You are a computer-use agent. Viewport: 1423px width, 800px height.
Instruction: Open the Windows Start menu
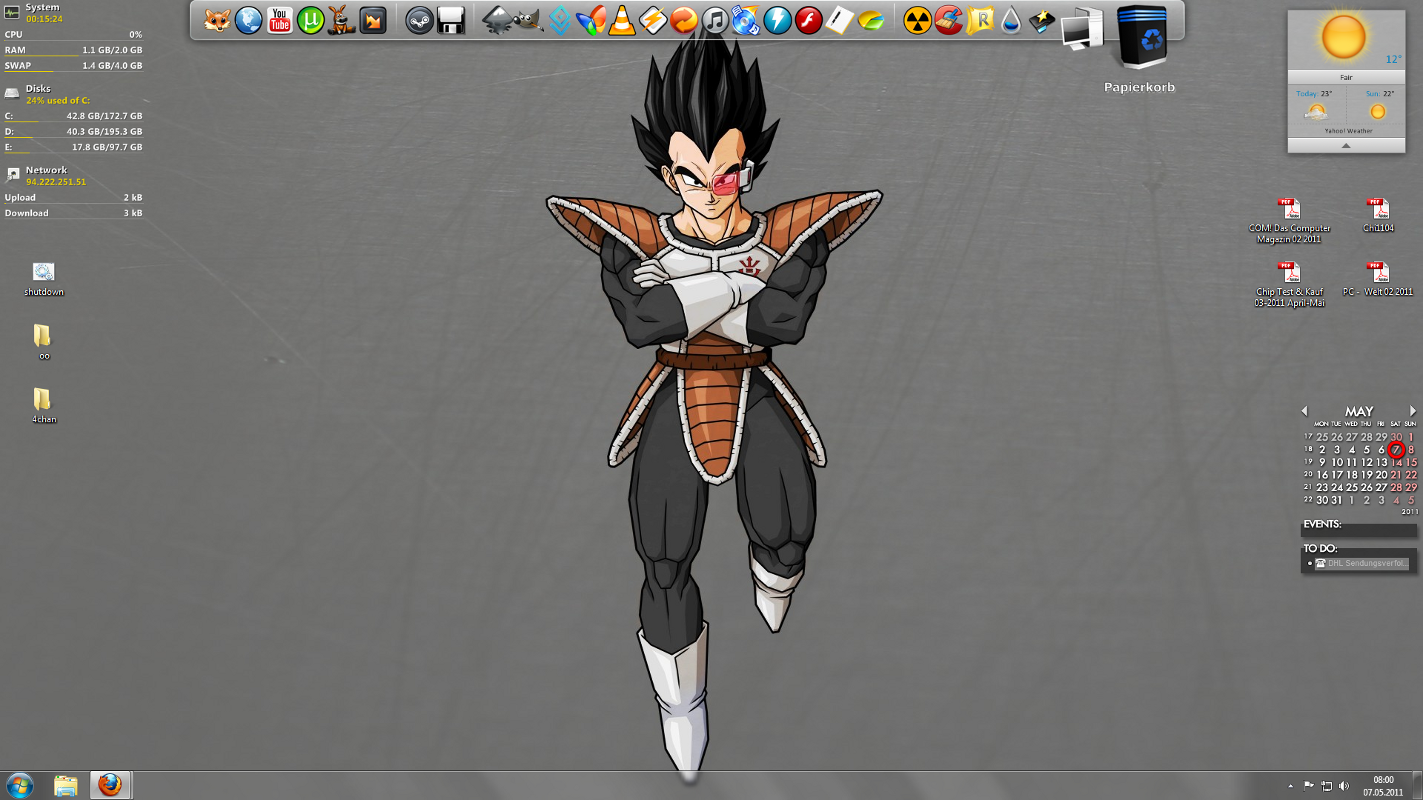[x=19, y=785]
